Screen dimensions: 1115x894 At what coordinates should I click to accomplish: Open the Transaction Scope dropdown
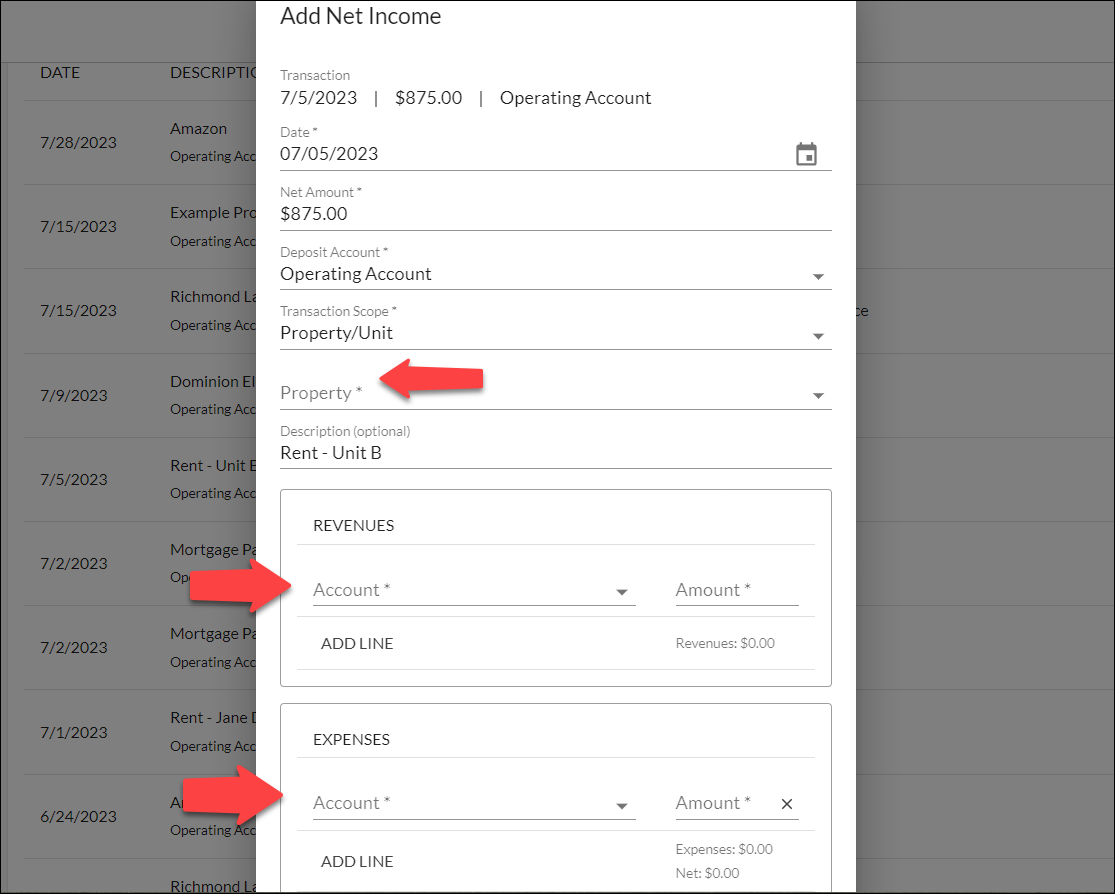point(820,337)
